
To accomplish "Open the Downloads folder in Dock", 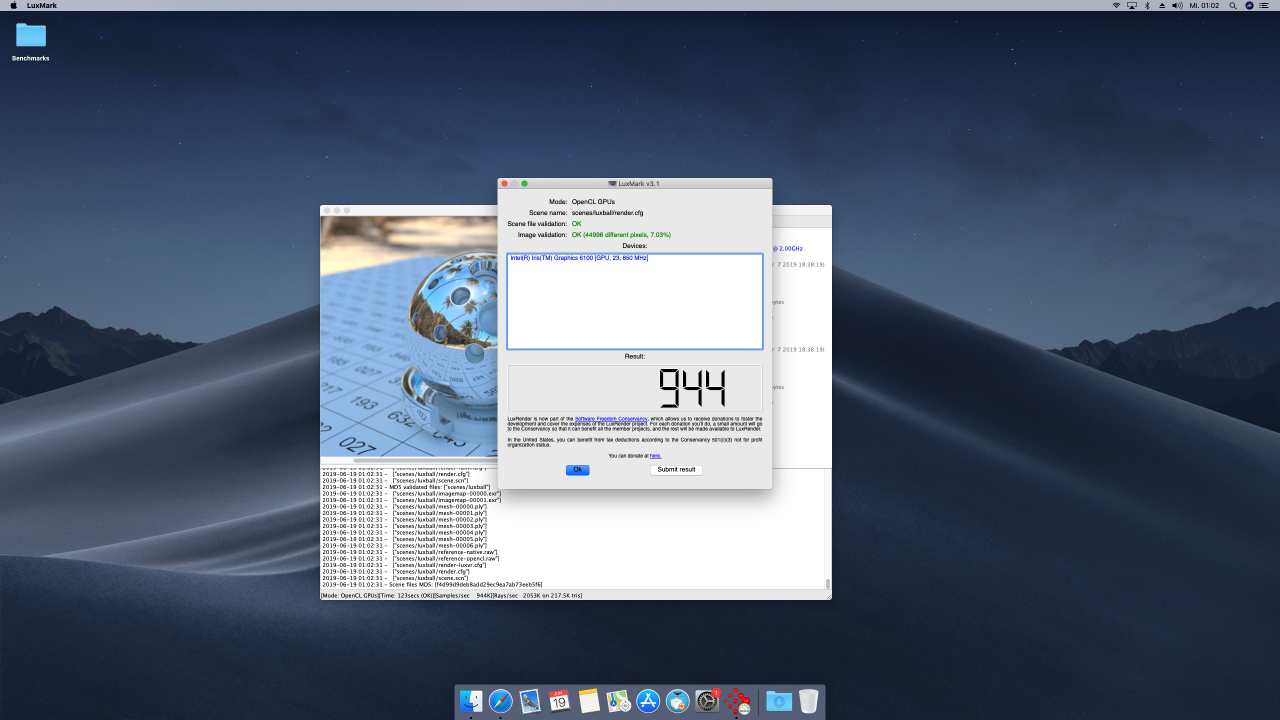I will (x=779, y=701).
